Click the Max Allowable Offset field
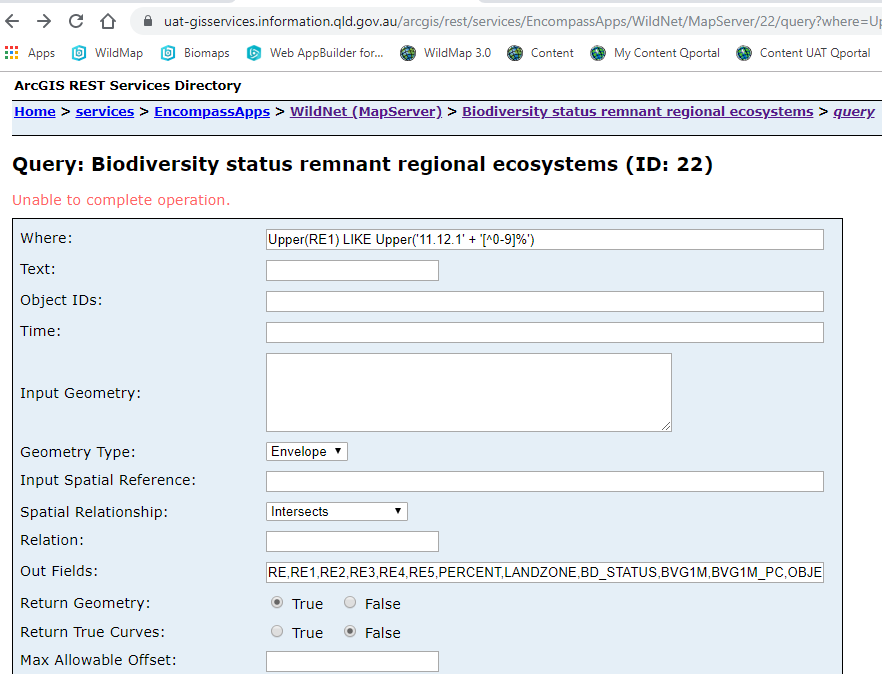 click(x=352, y=662)
